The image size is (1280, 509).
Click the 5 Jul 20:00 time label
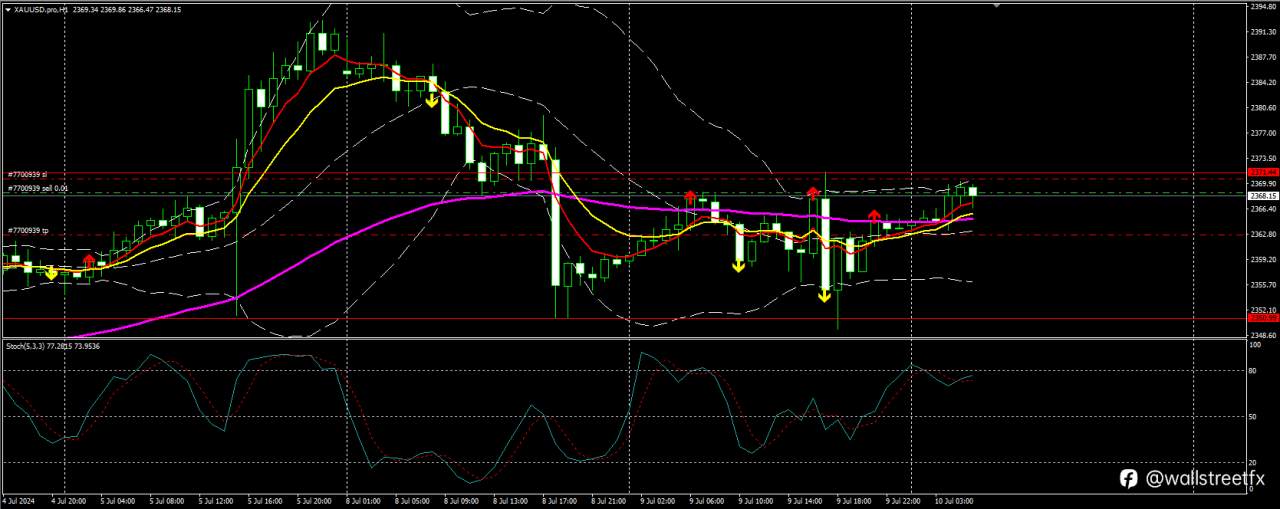click(x=315, y=499)
